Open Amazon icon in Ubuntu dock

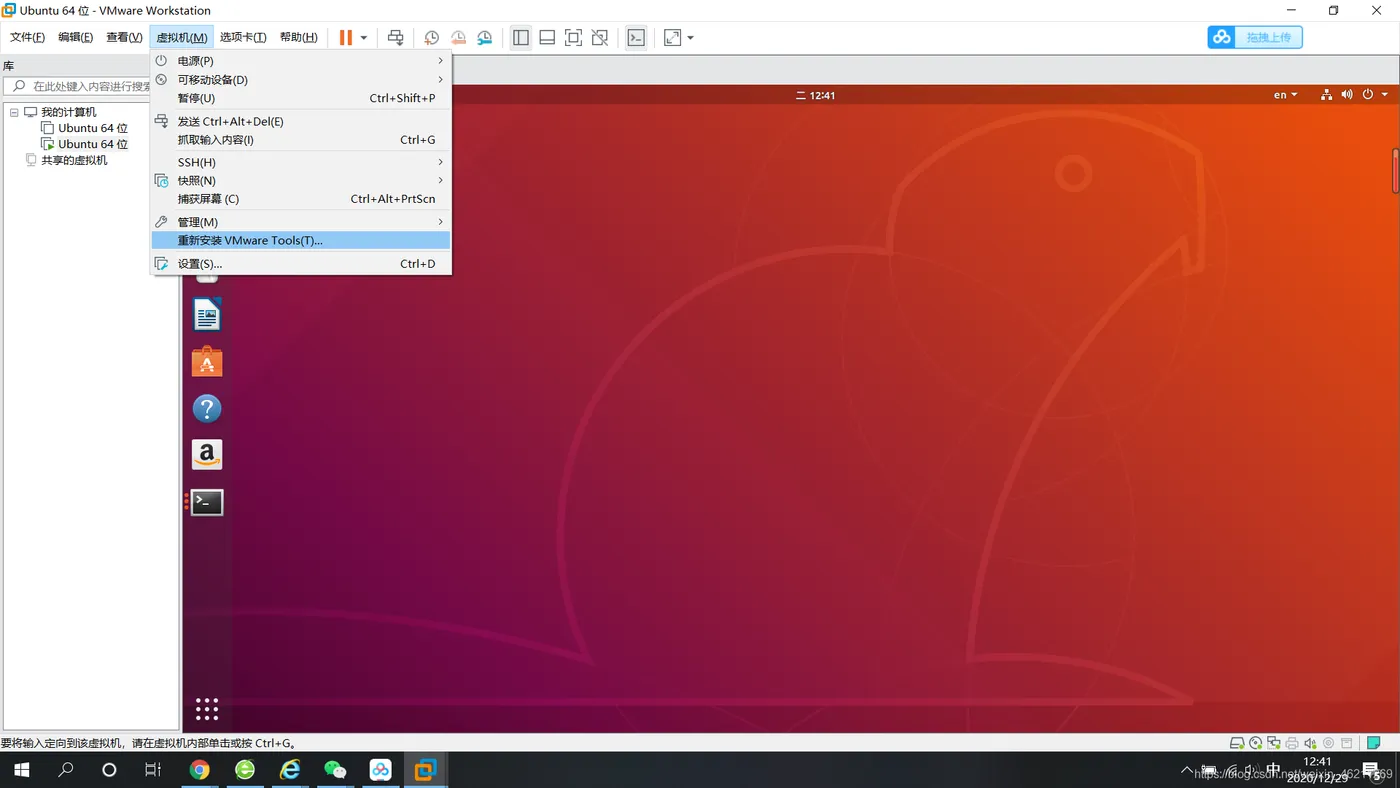coord(207,455)
